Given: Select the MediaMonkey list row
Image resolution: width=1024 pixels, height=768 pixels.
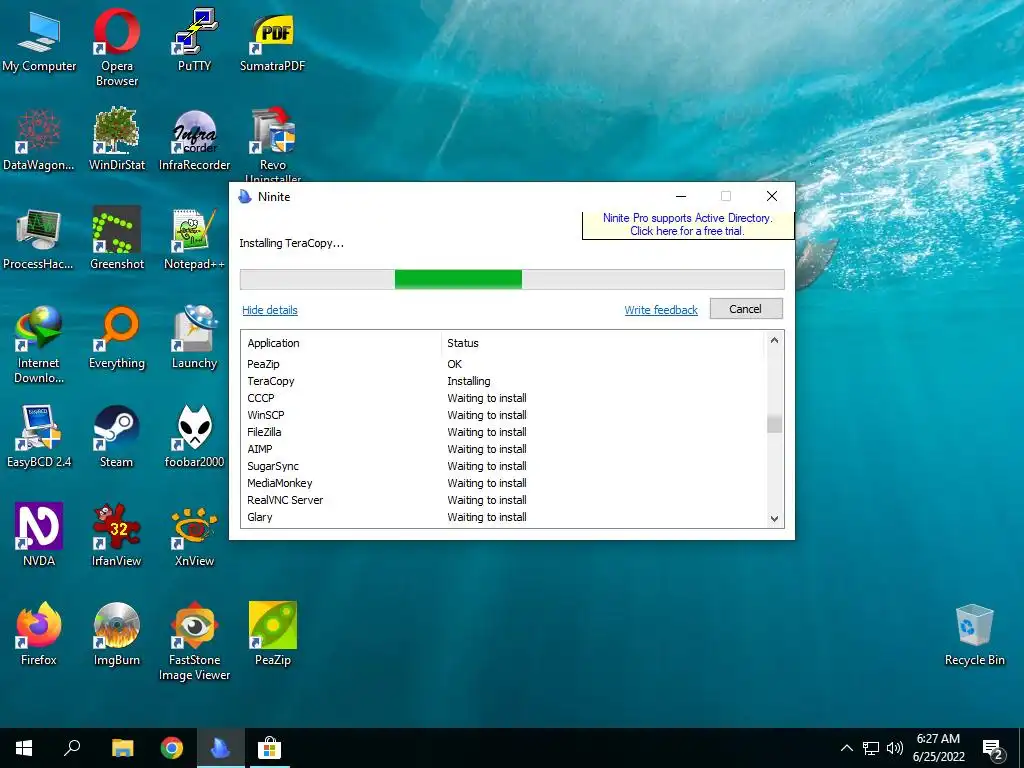Looking at the screenshot, I should tap(503, 483).
